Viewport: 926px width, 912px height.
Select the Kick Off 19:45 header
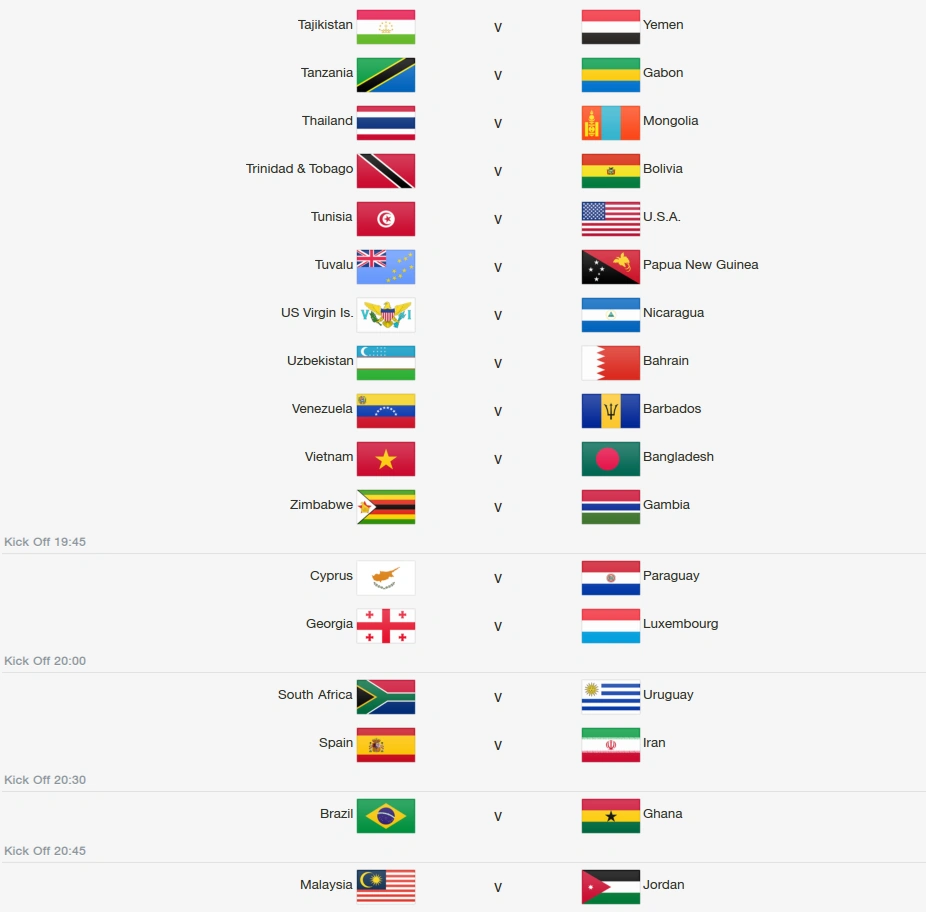point(45,542)
